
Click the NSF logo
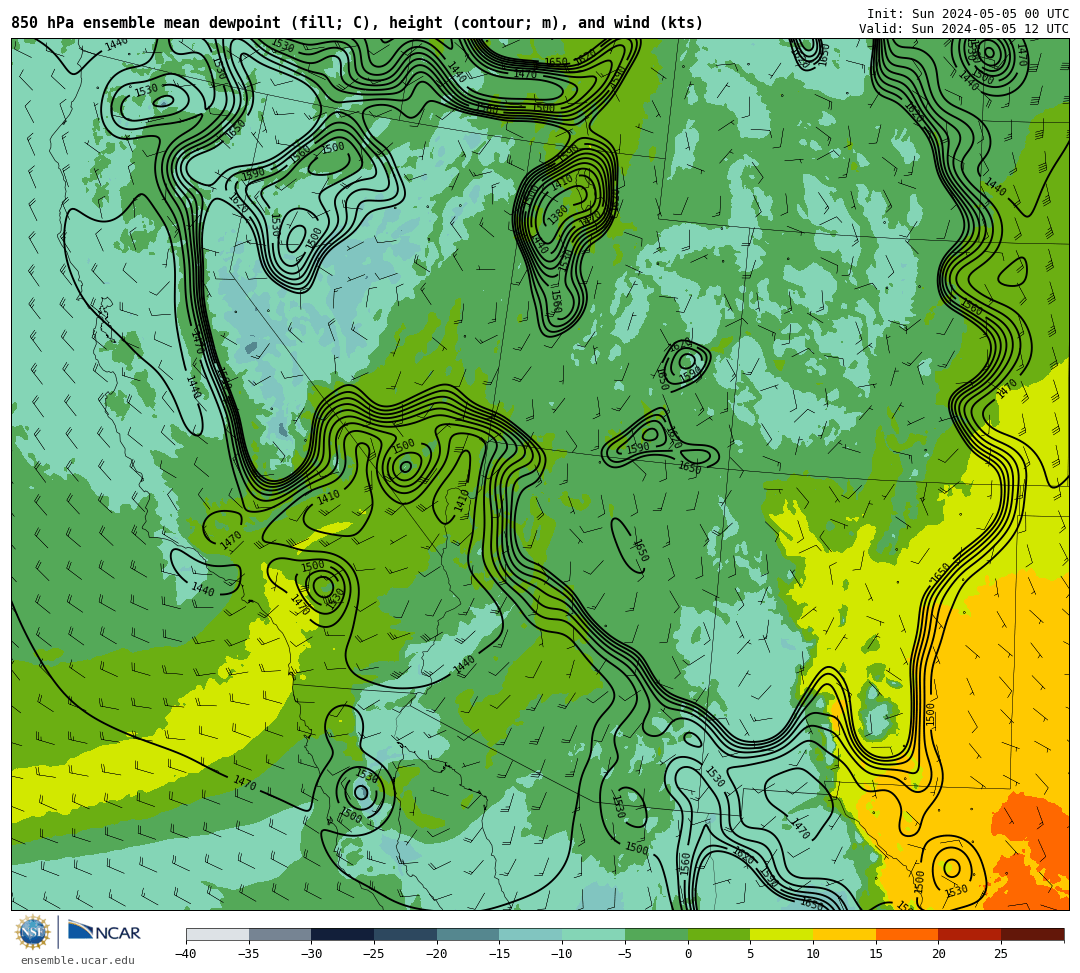coord(32,932)
